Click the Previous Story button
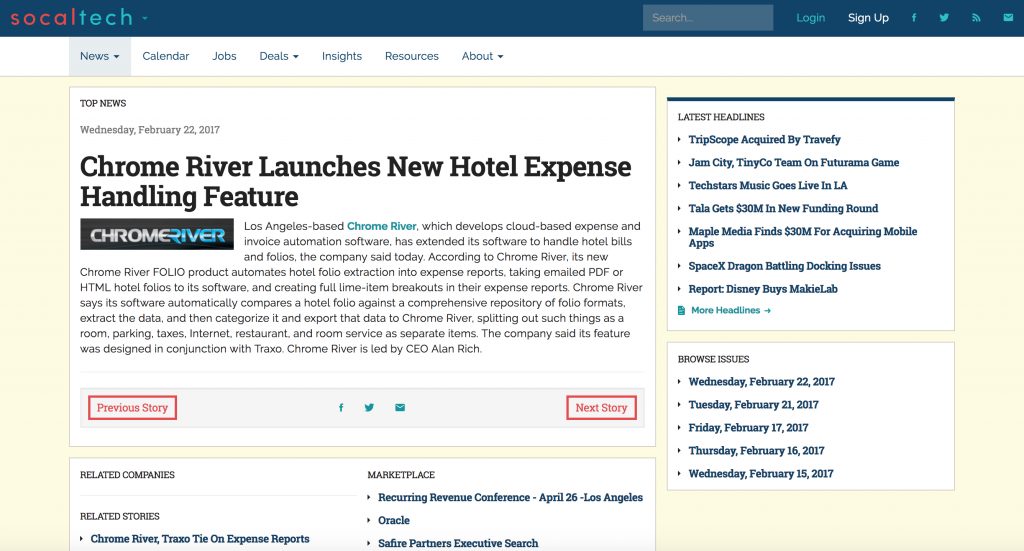Viewport: 1024px width, 551px height. 132,408
